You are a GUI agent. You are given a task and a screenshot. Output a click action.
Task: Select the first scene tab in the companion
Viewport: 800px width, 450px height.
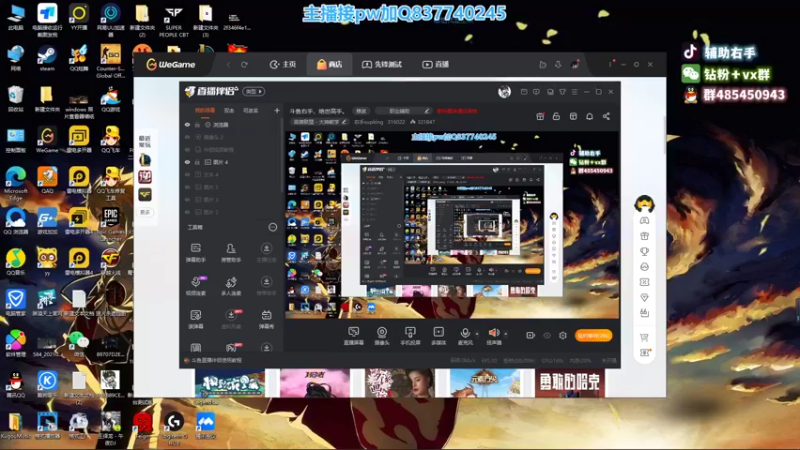(x=205, y=111)
